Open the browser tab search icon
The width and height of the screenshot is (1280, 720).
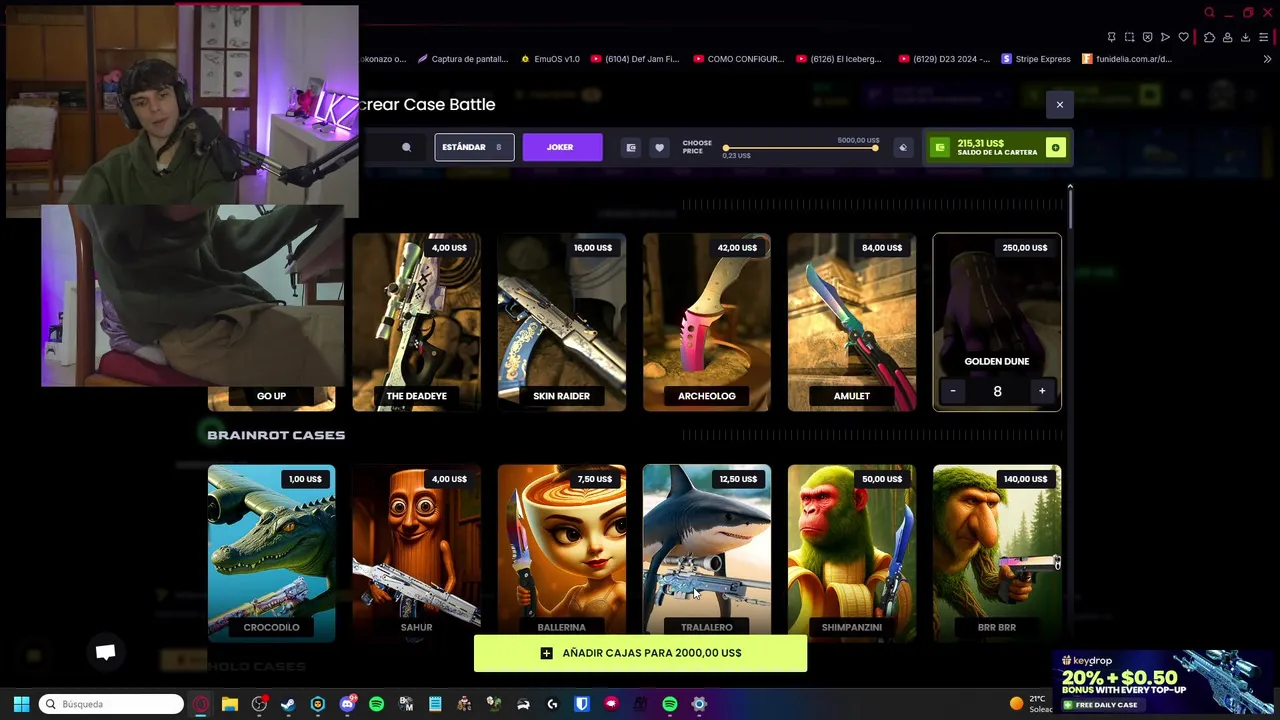1209,13
